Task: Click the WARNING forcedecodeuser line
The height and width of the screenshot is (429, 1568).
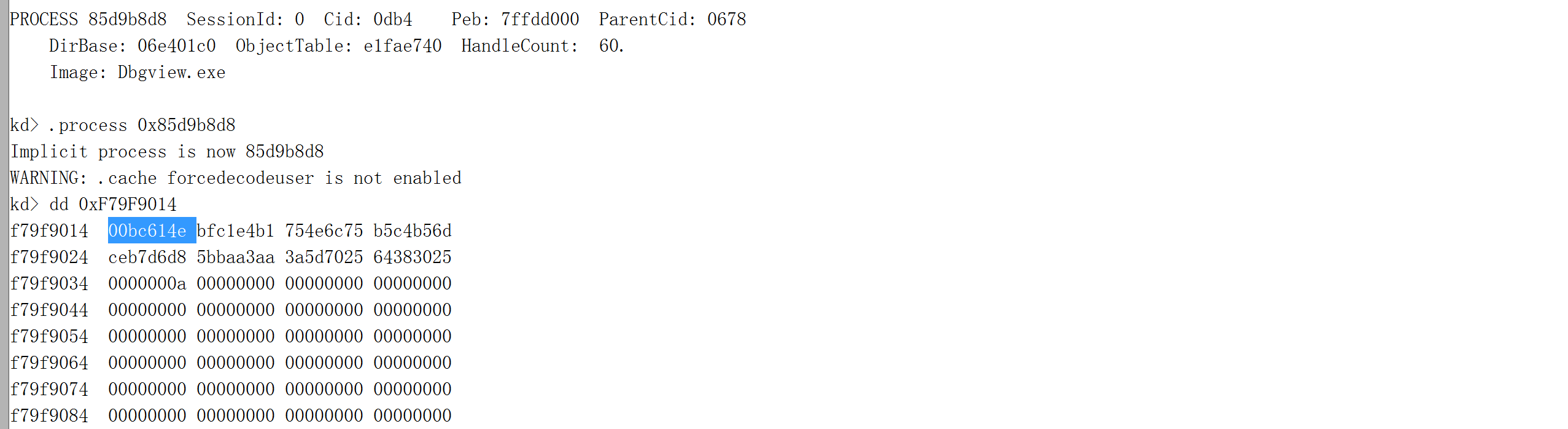Action: pos(236,178)
